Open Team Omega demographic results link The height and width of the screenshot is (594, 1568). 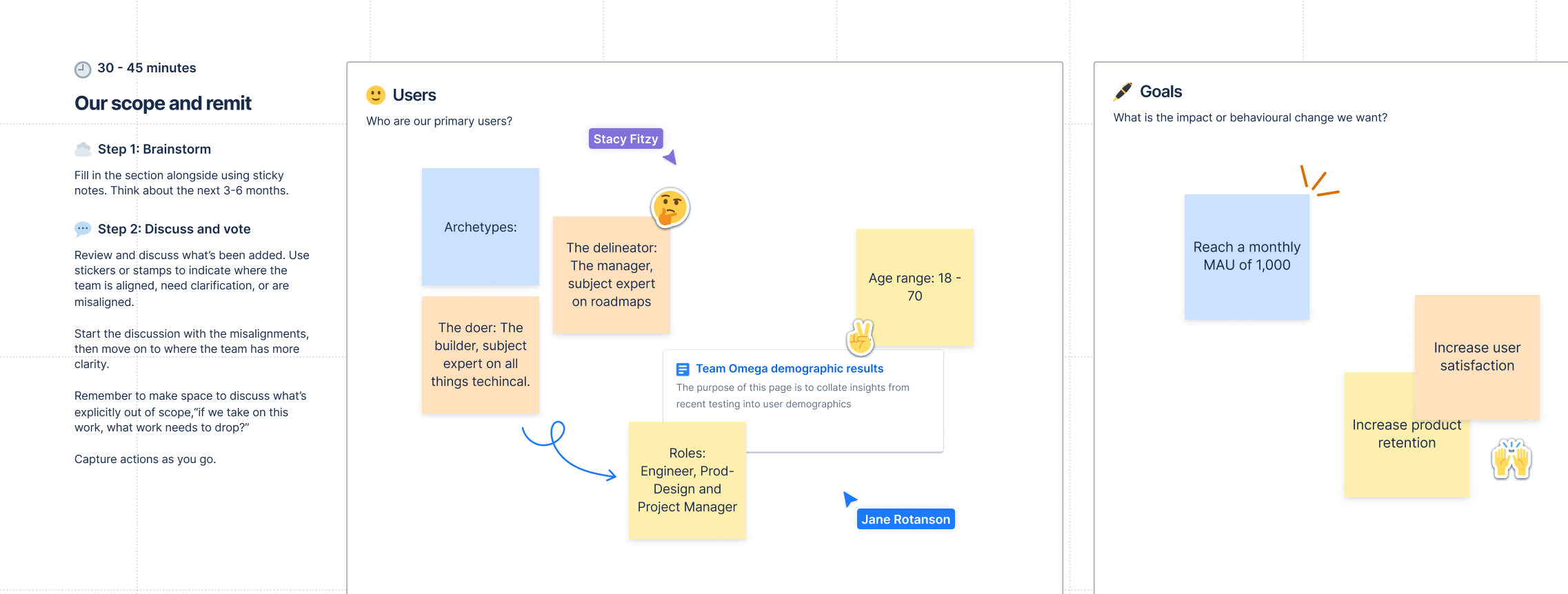coord(789,369)
